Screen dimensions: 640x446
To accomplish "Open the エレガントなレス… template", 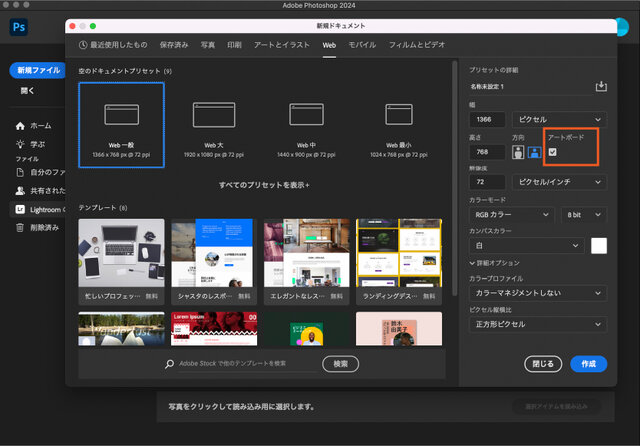I will pyautogui.click(x=307, y=262).
